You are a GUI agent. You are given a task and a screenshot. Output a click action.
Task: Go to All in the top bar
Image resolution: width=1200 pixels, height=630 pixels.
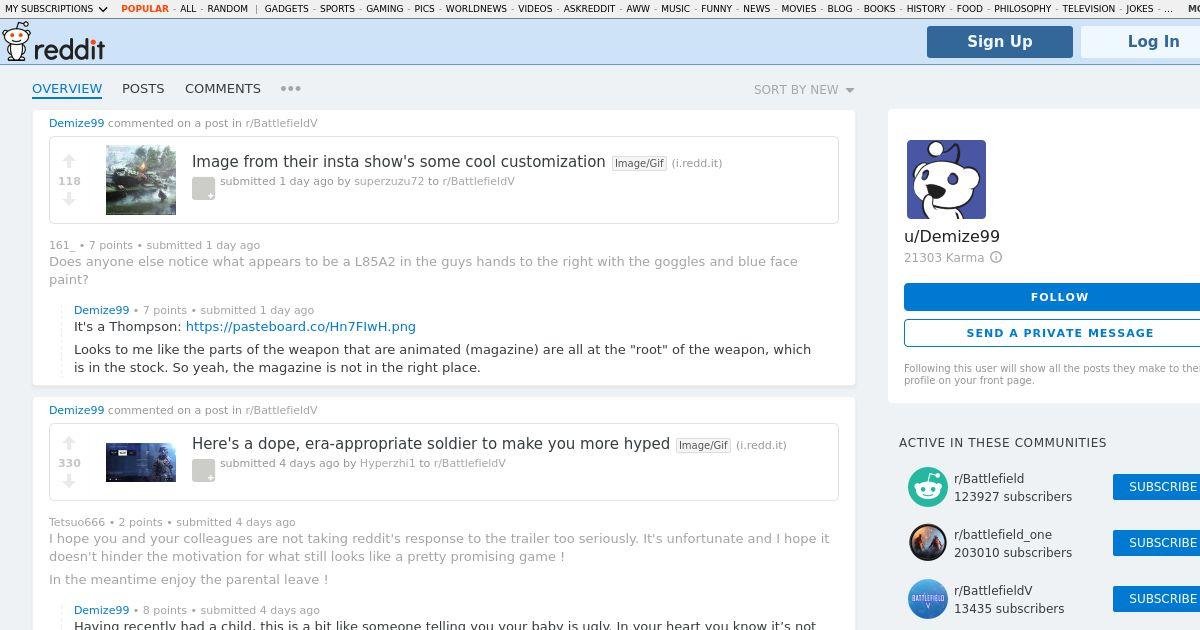(188, 9)
